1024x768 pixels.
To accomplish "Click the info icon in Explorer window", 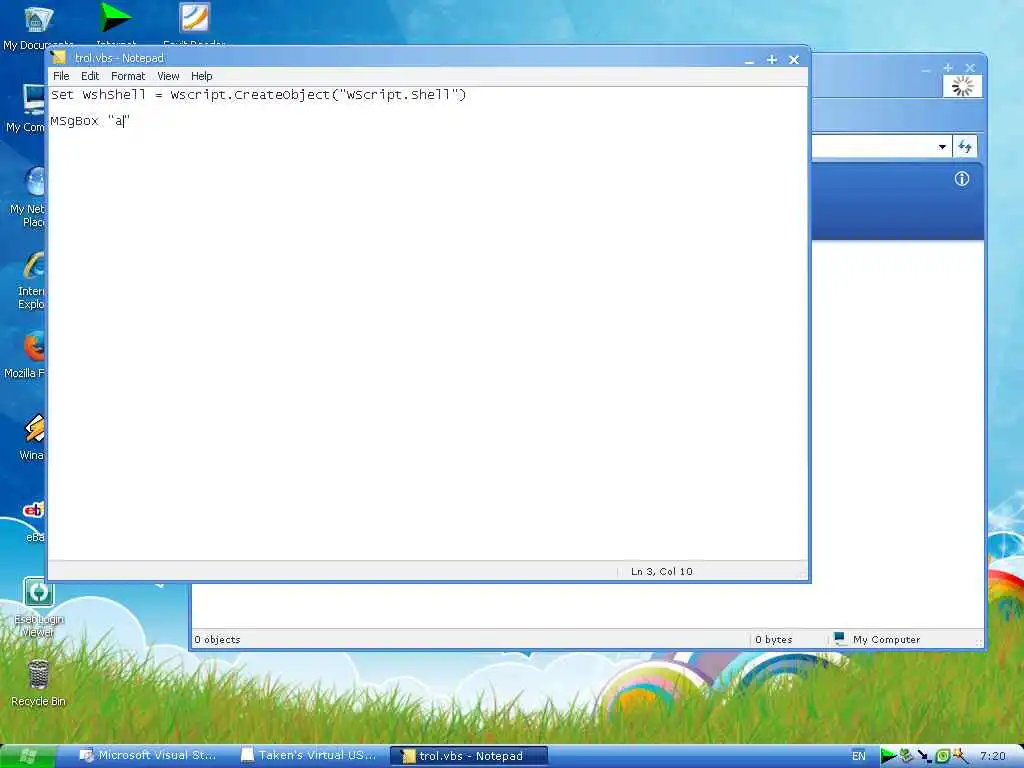I will tap(961, 178).
